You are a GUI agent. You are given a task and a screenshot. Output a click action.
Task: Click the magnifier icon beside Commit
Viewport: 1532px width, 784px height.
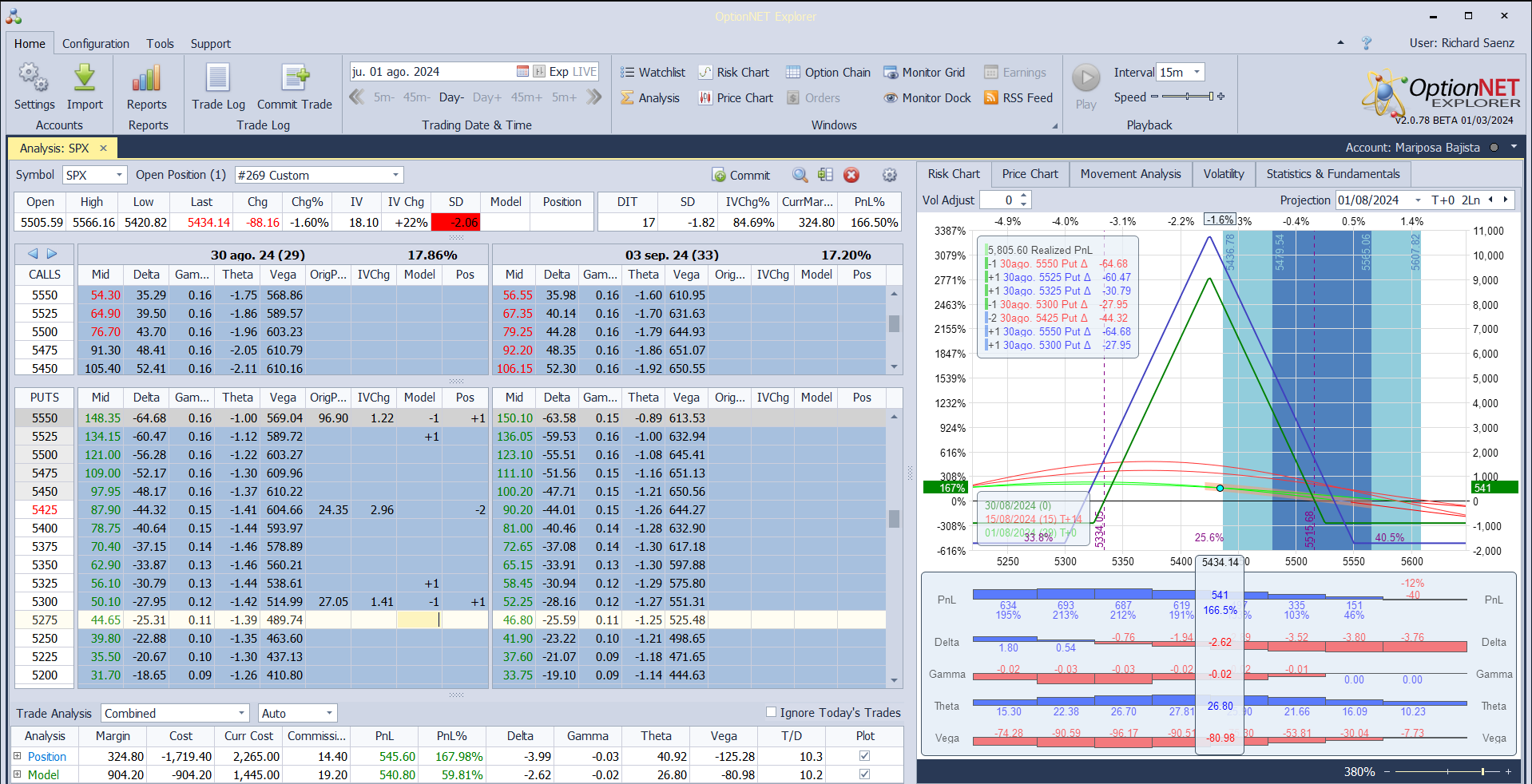(x=800, y=175)
